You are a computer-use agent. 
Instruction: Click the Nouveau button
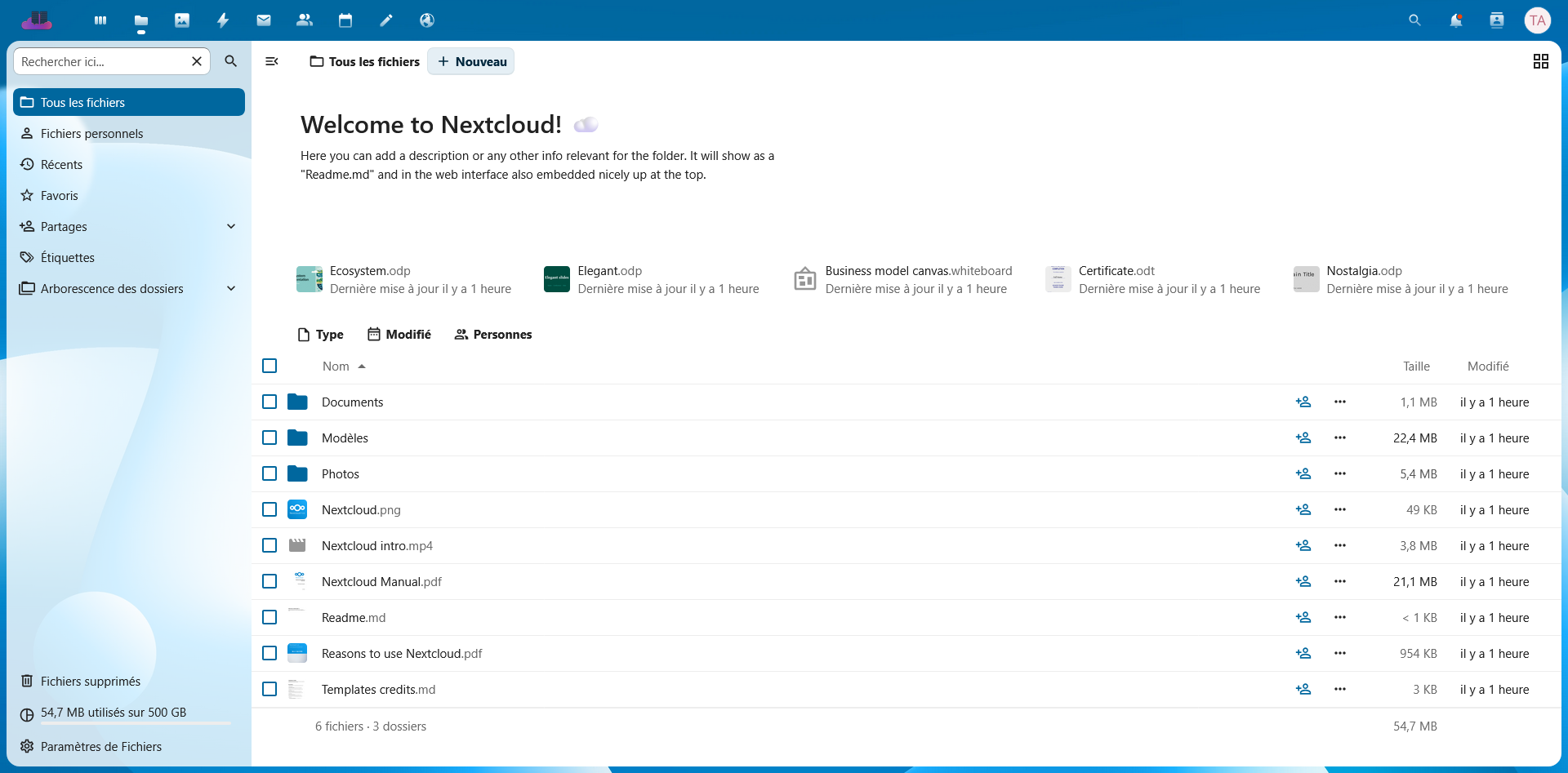click(x=470, y=61)
